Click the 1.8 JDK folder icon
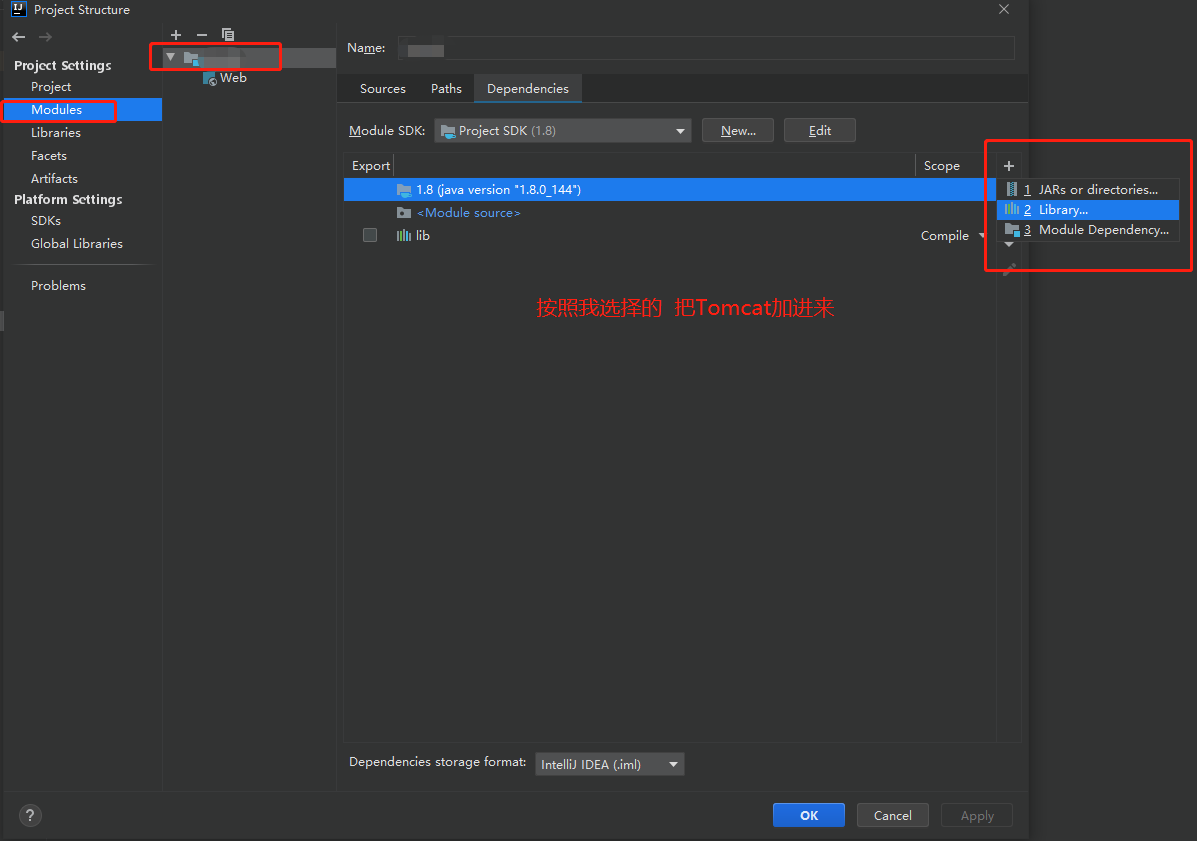Image resolution: width=1197 pixels, height=841 pixels. 404,189
